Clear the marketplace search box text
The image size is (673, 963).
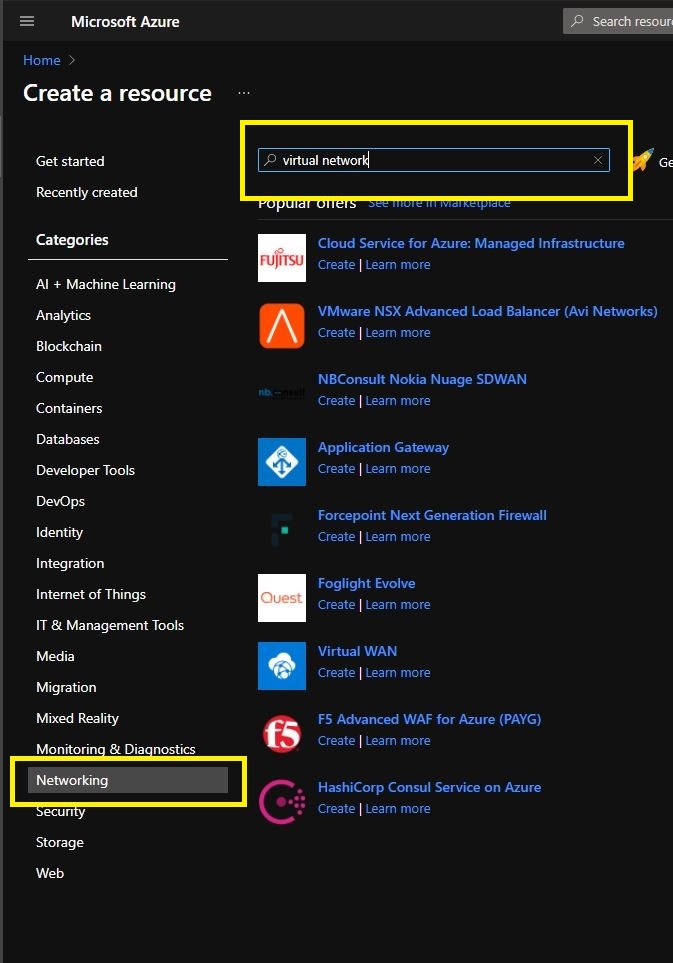[597, 160]
